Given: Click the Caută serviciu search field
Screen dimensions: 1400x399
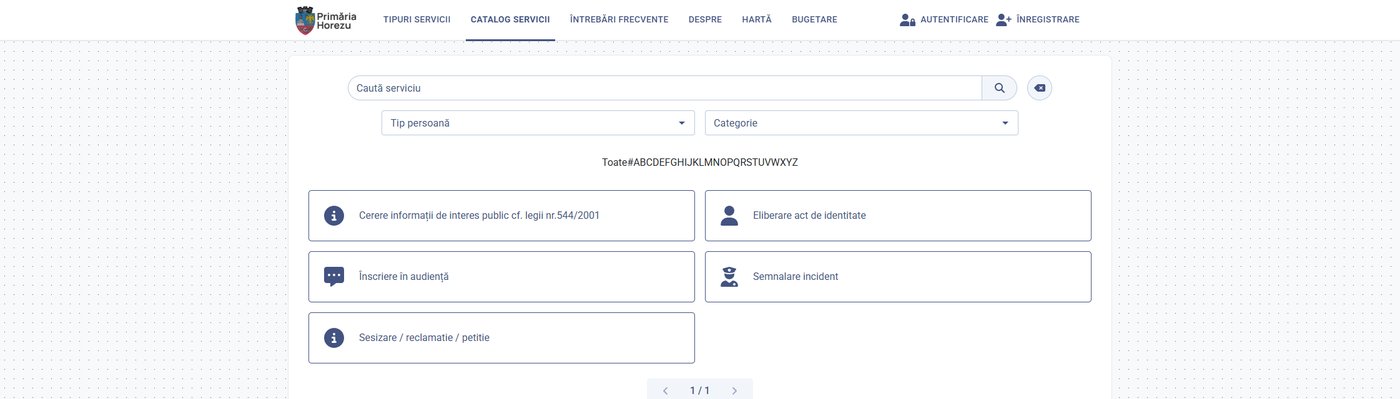Looking at the screenshot, I should [665, 88].
